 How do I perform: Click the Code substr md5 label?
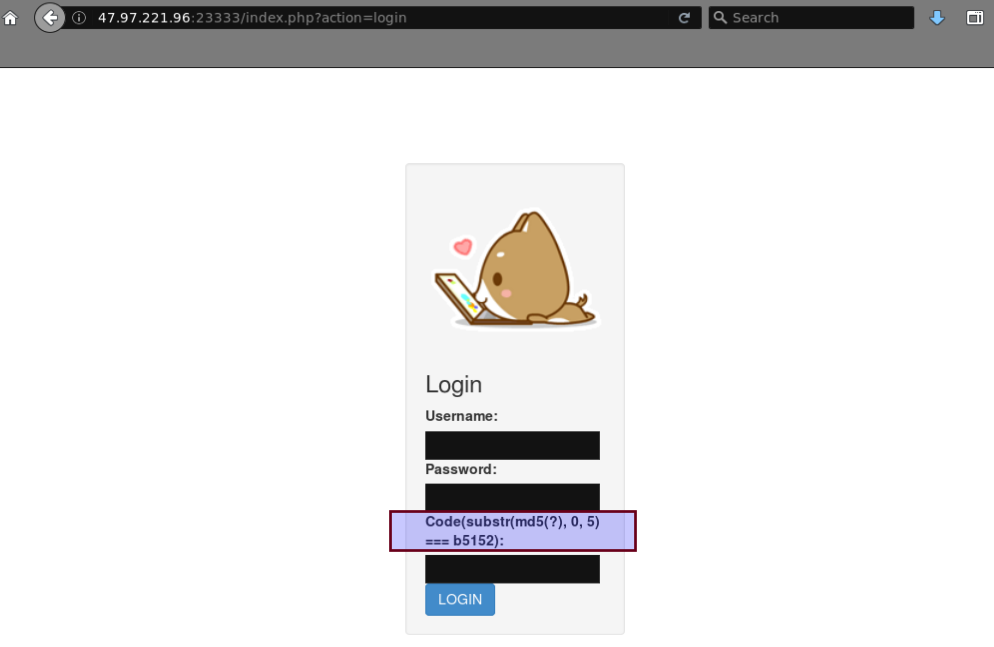[512, 531]
